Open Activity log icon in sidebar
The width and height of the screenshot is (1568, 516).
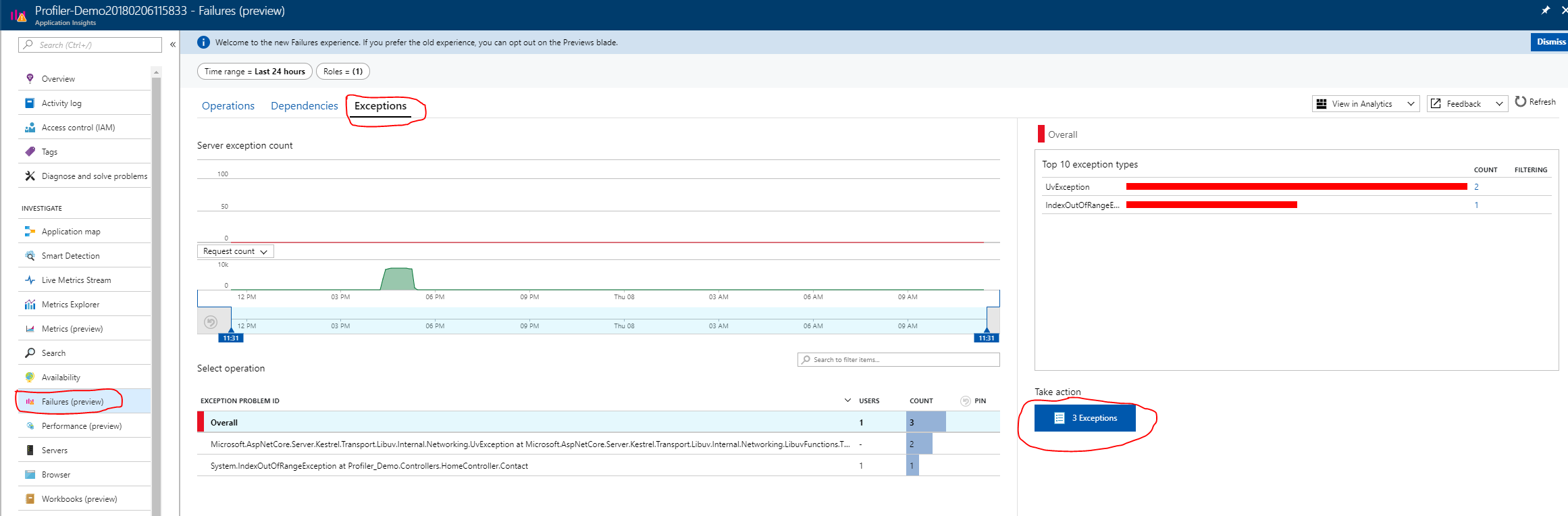tap(30, 103)
